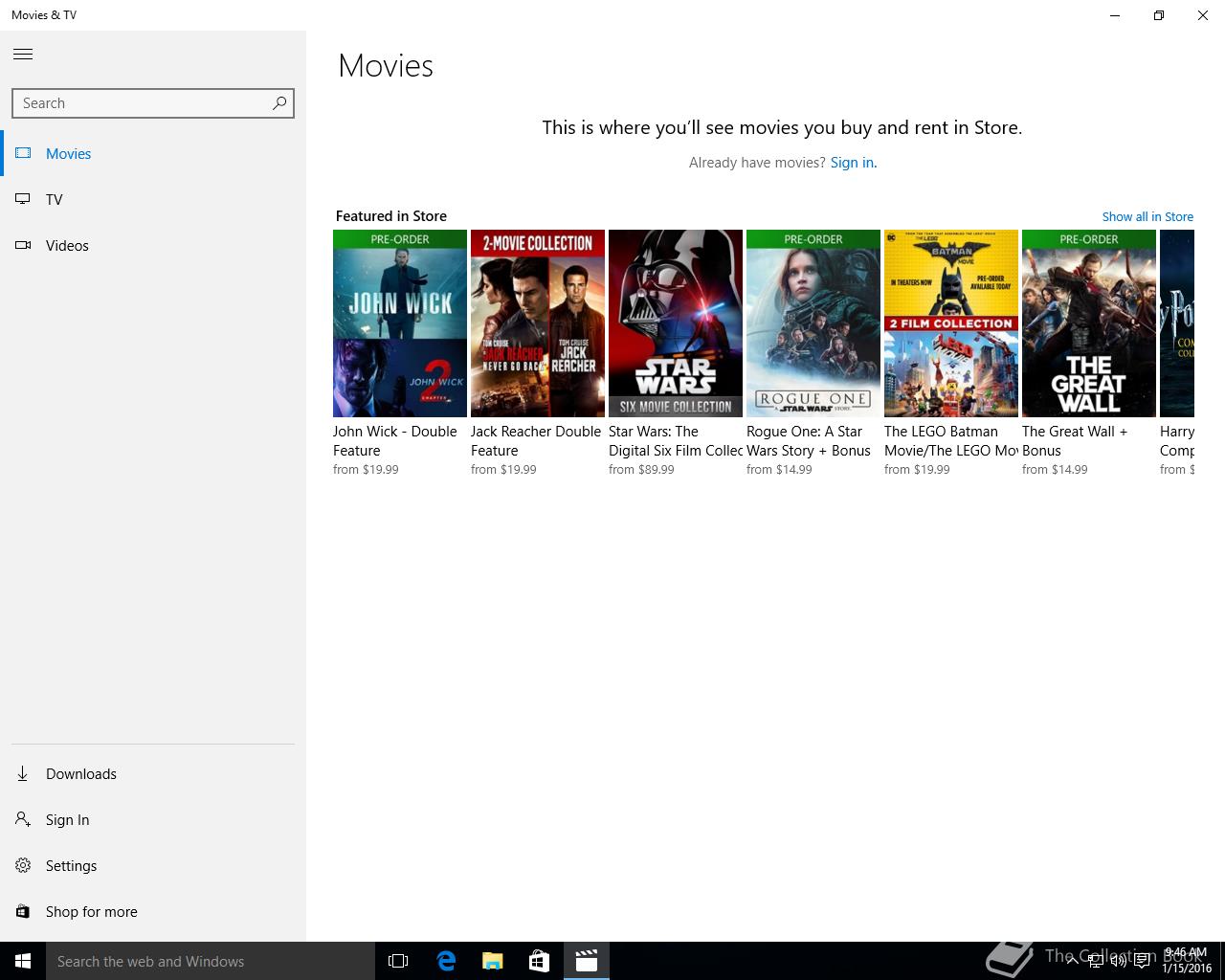Click the network tray icon
The image size is (1225, 980).
[x=1096, y=961]
